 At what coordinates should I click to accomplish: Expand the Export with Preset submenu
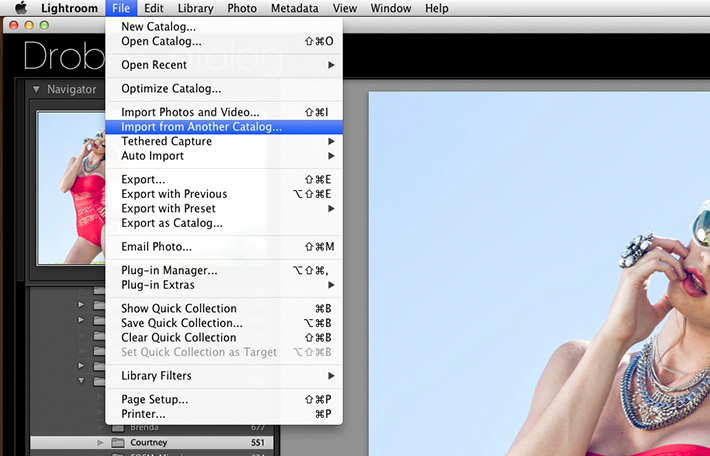pyautogui.click(x=224, y=208)
